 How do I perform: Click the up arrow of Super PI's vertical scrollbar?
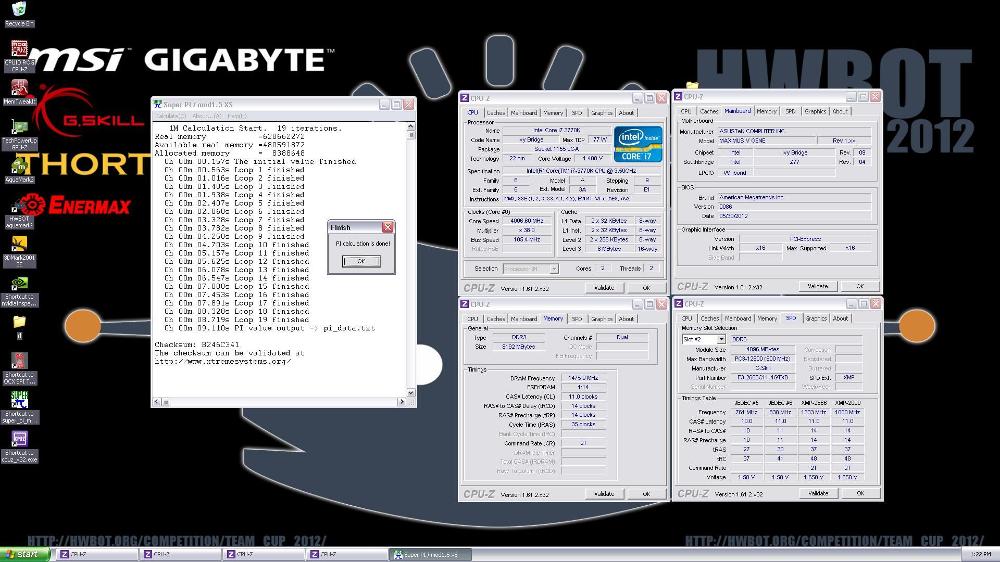[x=410, y=127]
